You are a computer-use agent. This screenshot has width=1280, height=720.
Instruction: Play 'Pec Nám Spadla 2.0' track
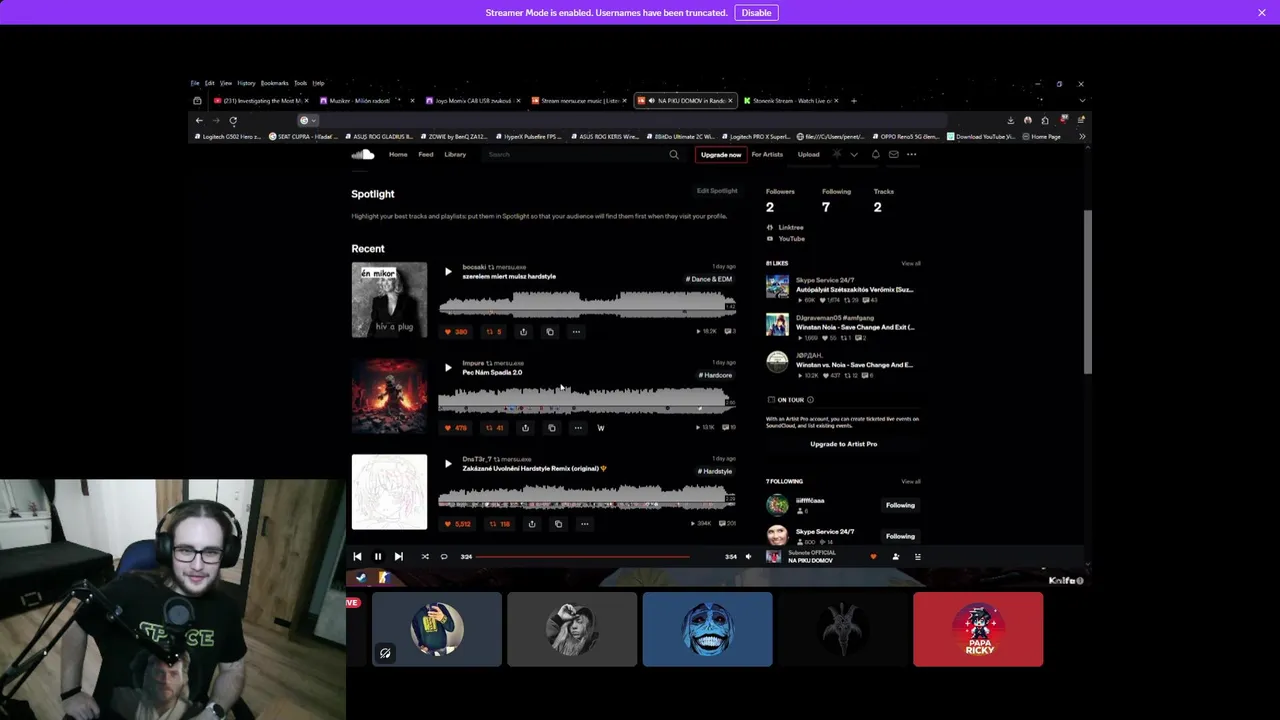tap(448, 368)
